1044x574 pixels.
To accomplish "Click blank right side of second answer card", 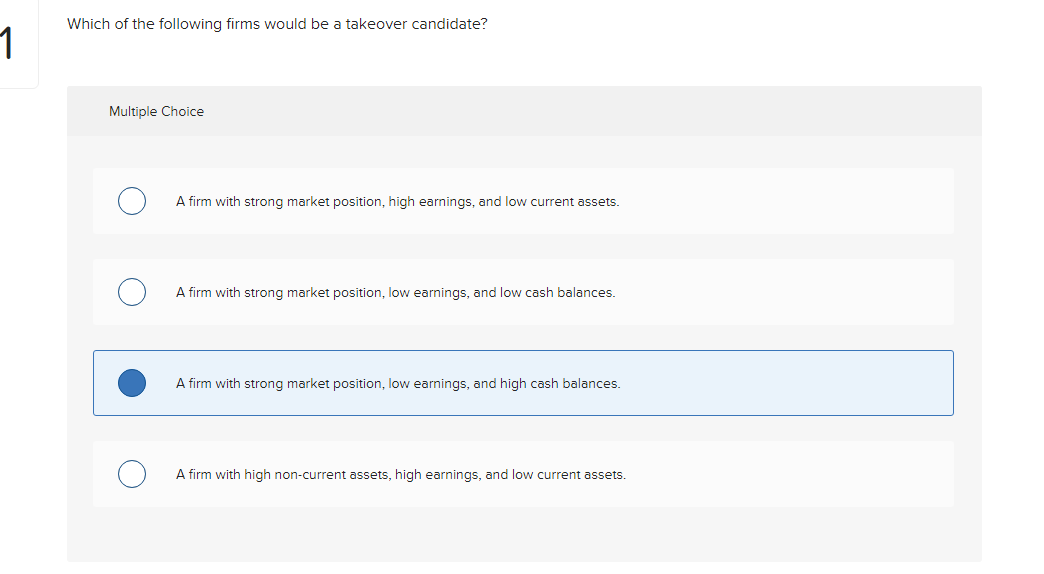I will point(800,292).
